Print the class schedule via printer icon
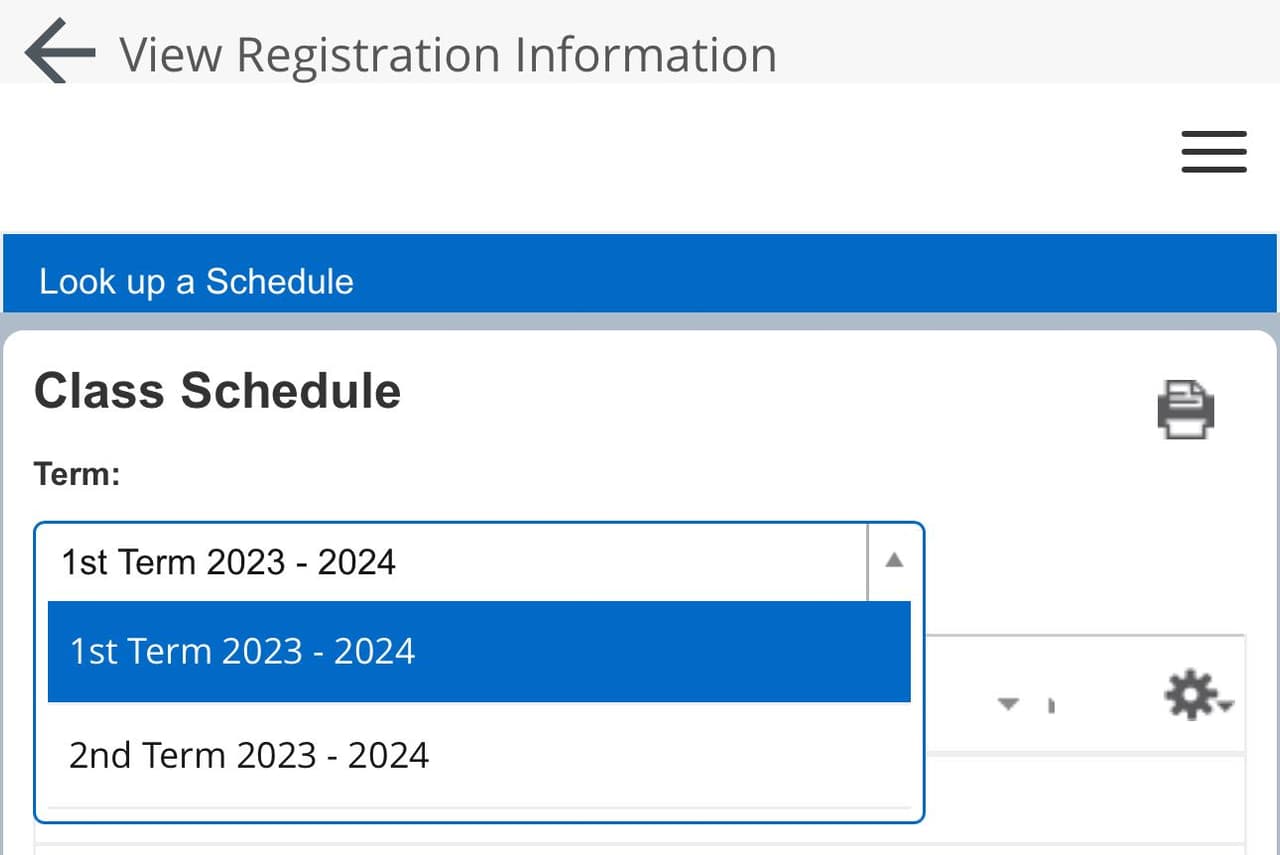The image size is (1280, 855). [x=1186, y=408]
